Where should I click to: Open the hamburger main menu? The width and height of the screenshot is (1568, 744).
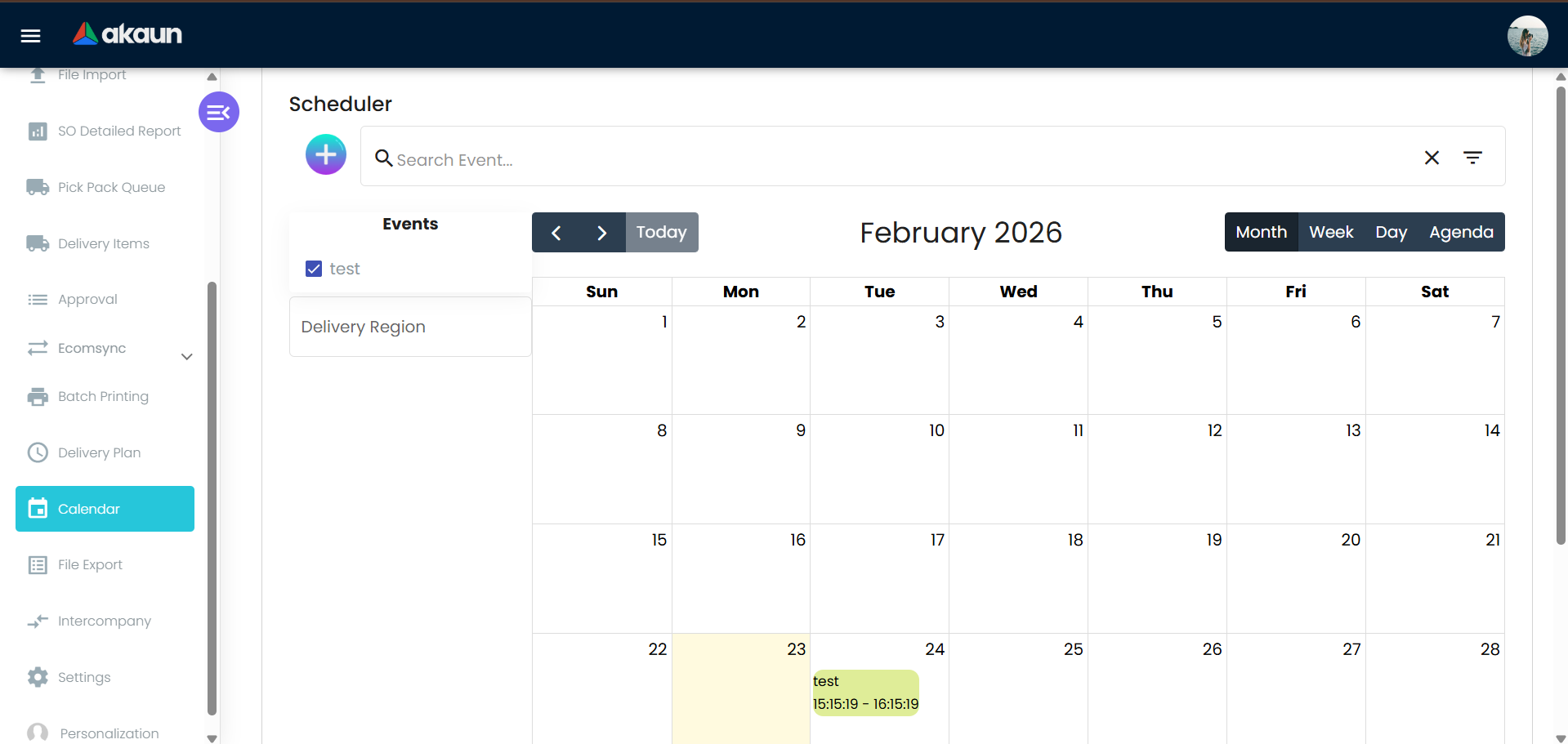coord(30,35)
